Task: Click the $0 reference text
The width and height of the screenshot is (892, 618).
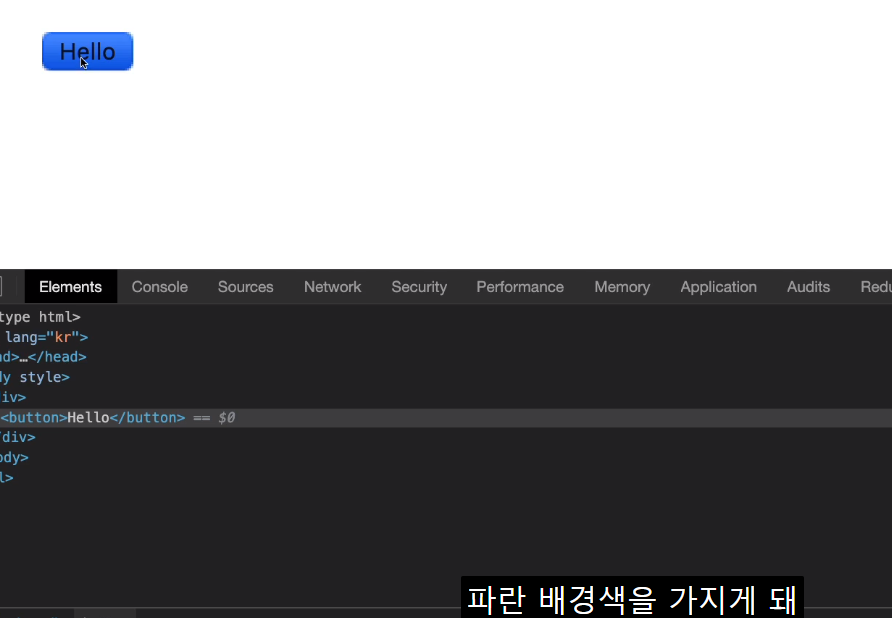Action: (x=226, y=418)
